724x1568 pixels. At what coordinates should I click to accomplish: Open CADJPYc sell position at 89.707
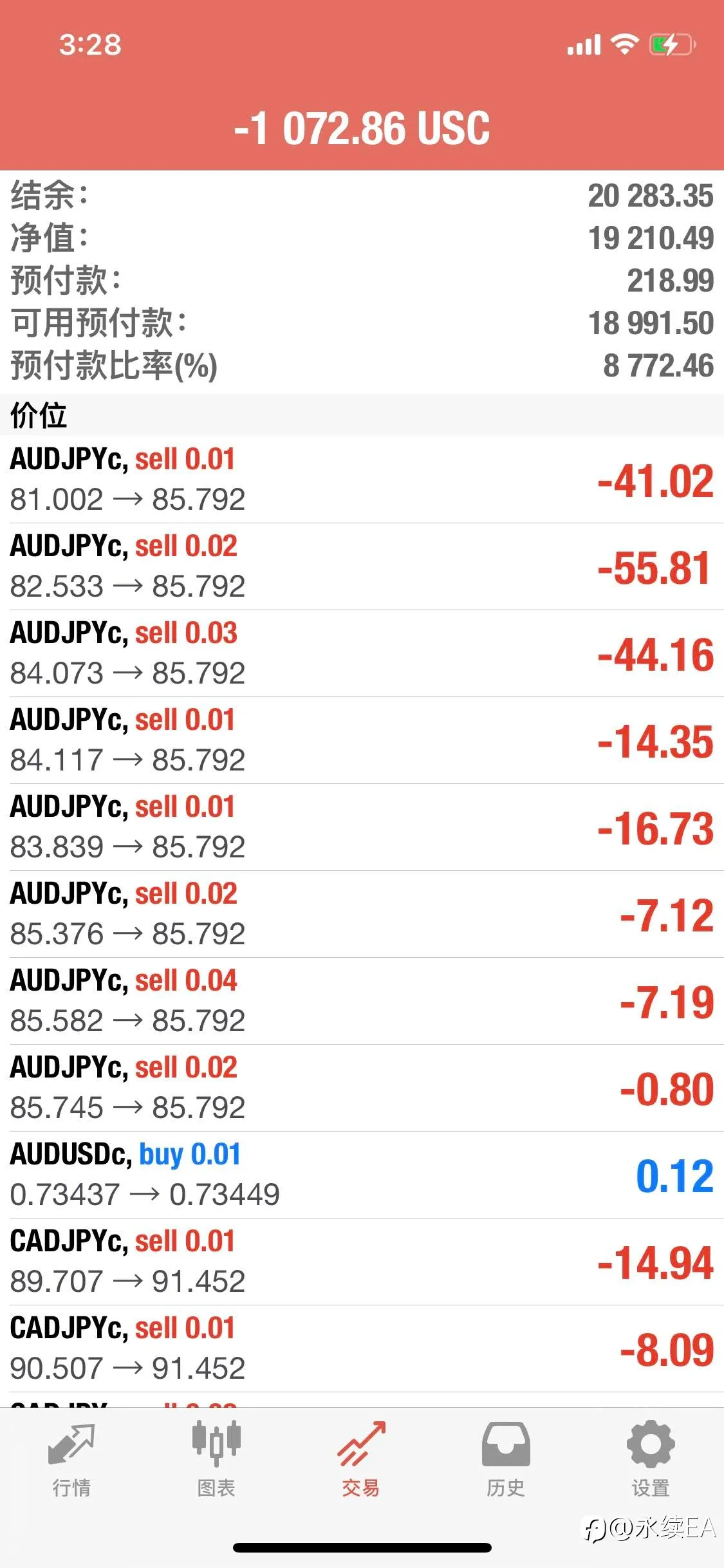(x=362, y=1262)
